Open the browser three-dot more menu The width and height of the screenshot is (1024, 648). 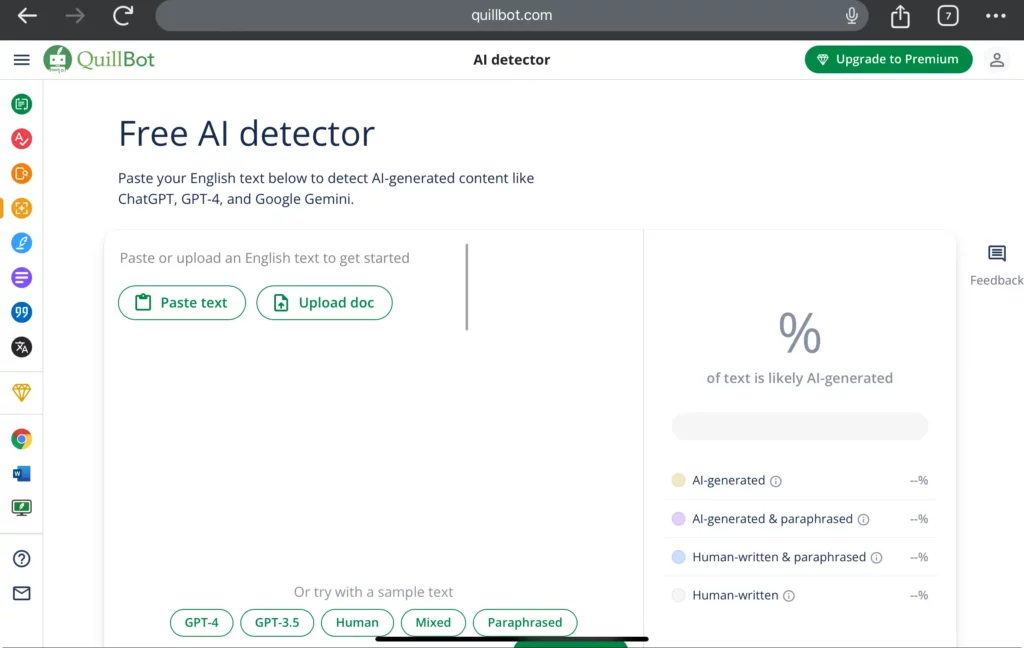995,16
